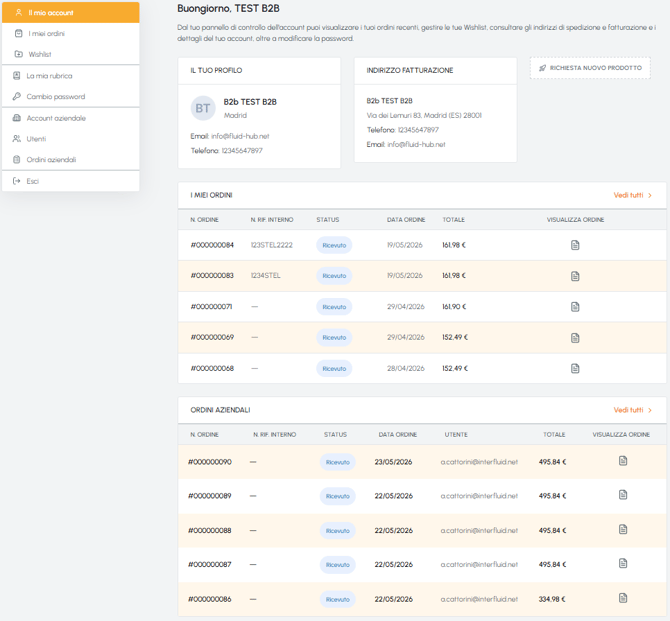Click the building icon by 'Account aziendale'
This screenshot has width=670, height=621.
pos(17,118)
